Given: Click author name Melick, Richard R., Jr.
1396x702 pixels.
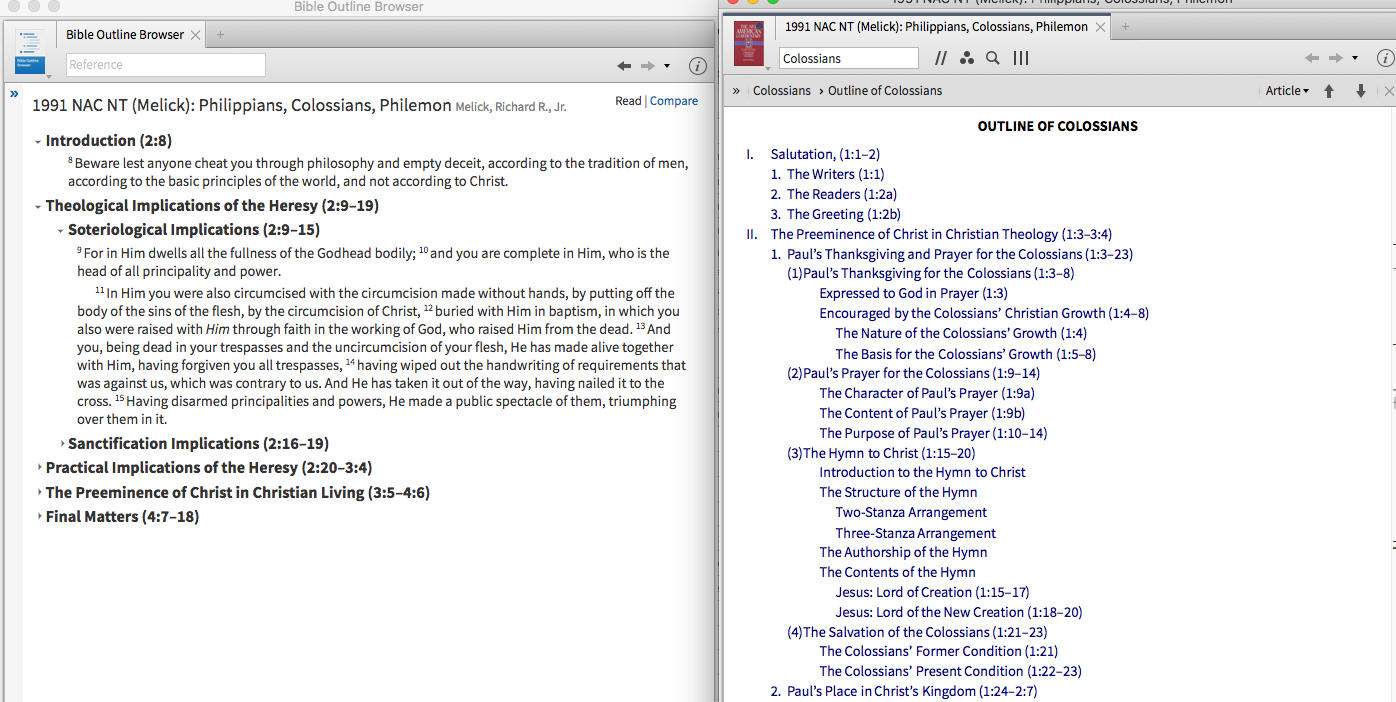Looking at the screenshot, I should click(511, 107).
